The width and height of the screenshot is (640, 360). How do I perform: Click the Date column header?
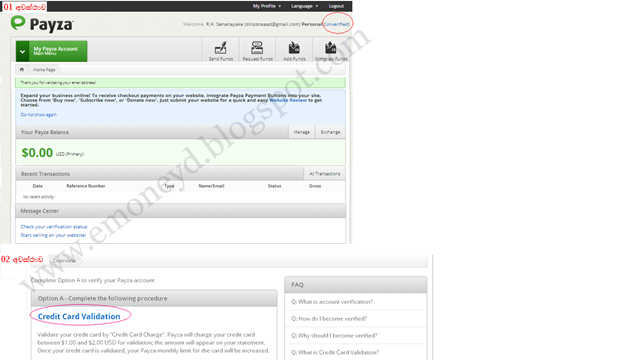(38, 186)
